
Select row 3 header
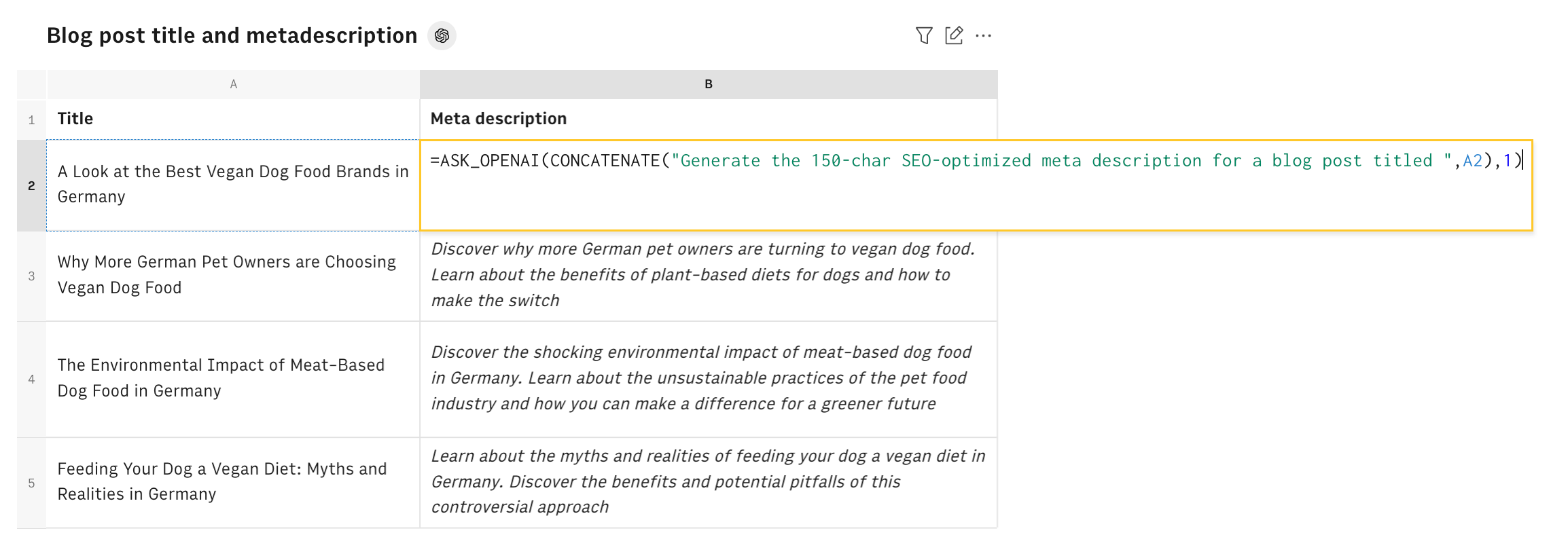[31, 276]
